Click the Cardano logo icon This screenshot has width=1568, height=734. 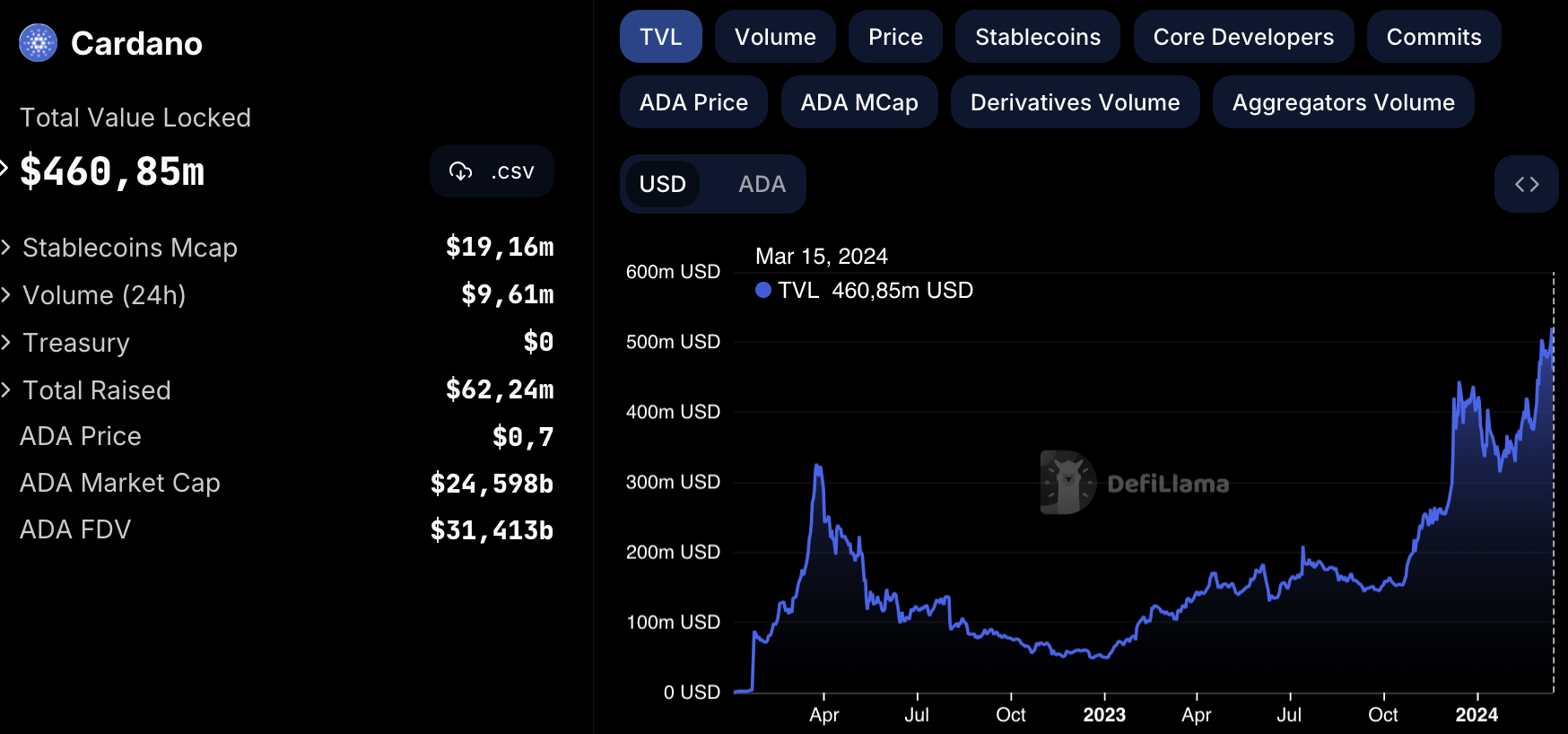tap(38, 43)
